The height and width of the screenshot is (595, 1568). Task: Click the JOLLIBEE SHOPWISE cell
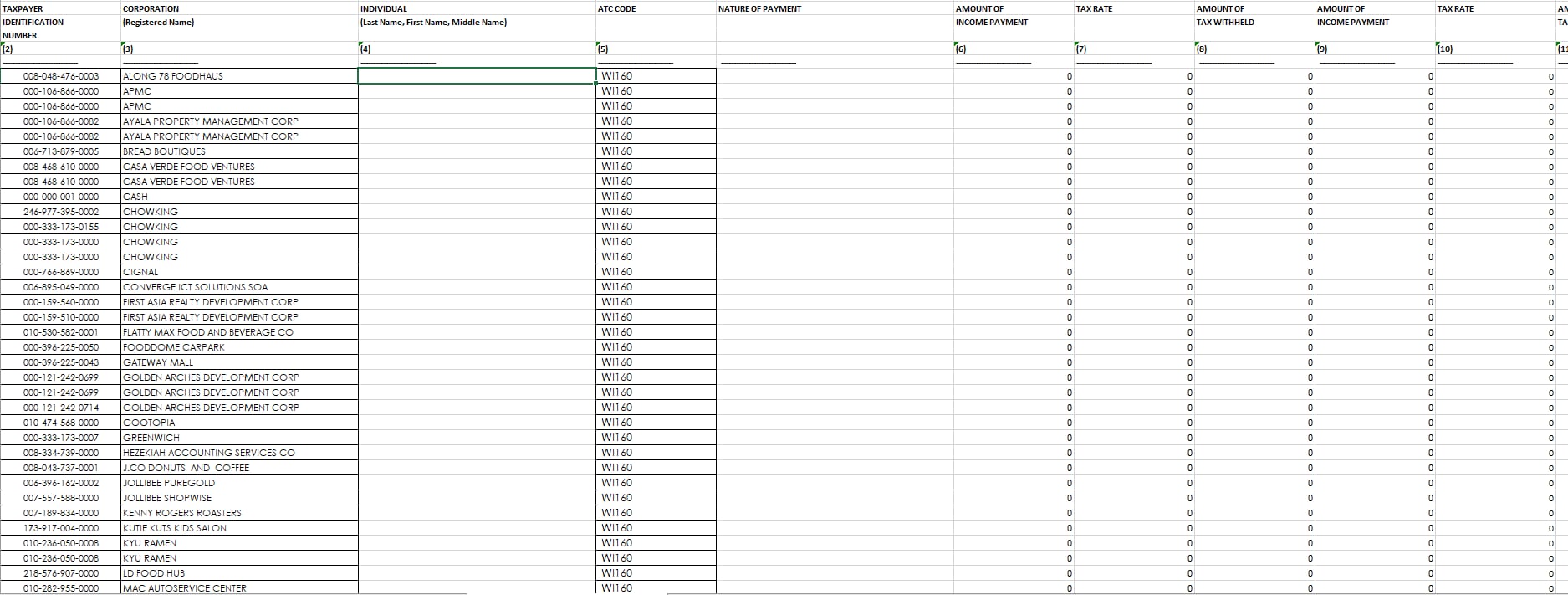click(x=239, y=498)
